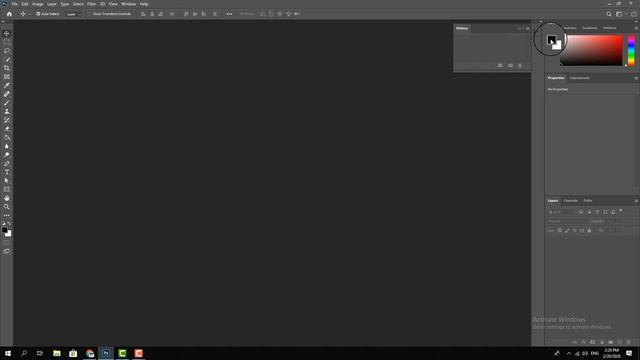The height and width of the screenshot is (360, 640).
Task: Open Fill dropdown in Layers panel
Action: point(611,231)
